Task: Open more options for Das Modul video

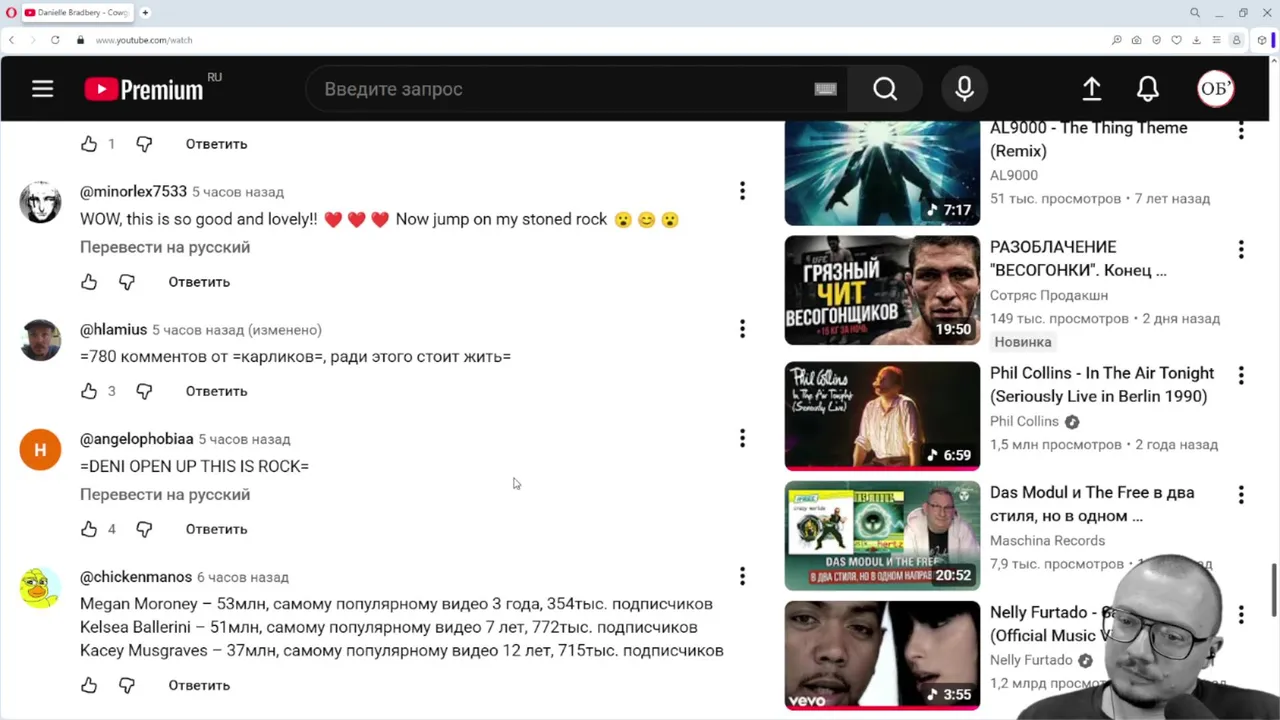Action: click(x=1241, y=494)
